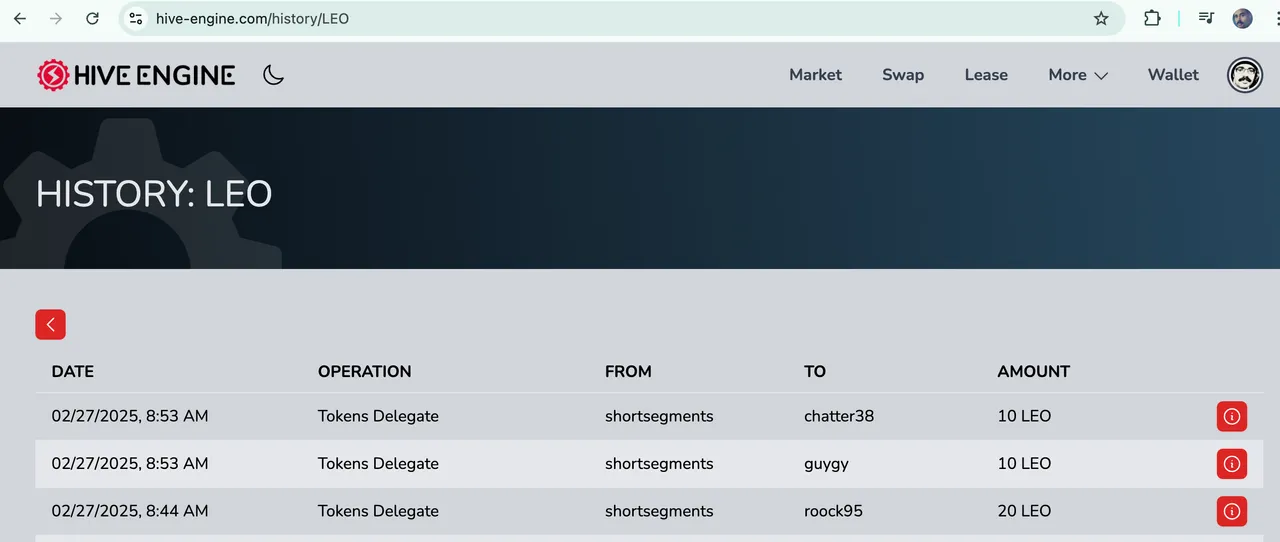
Task: Go back in browser history
Action: pos(20,18)
